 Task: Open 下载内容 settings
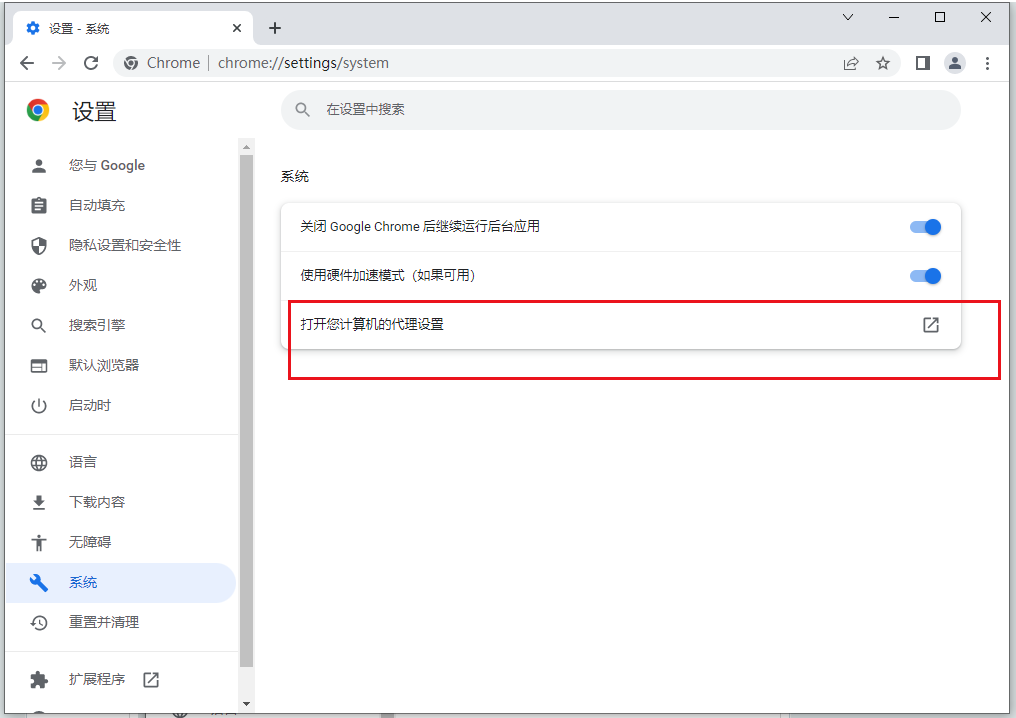pyautogui.click(x=121, y=502)
